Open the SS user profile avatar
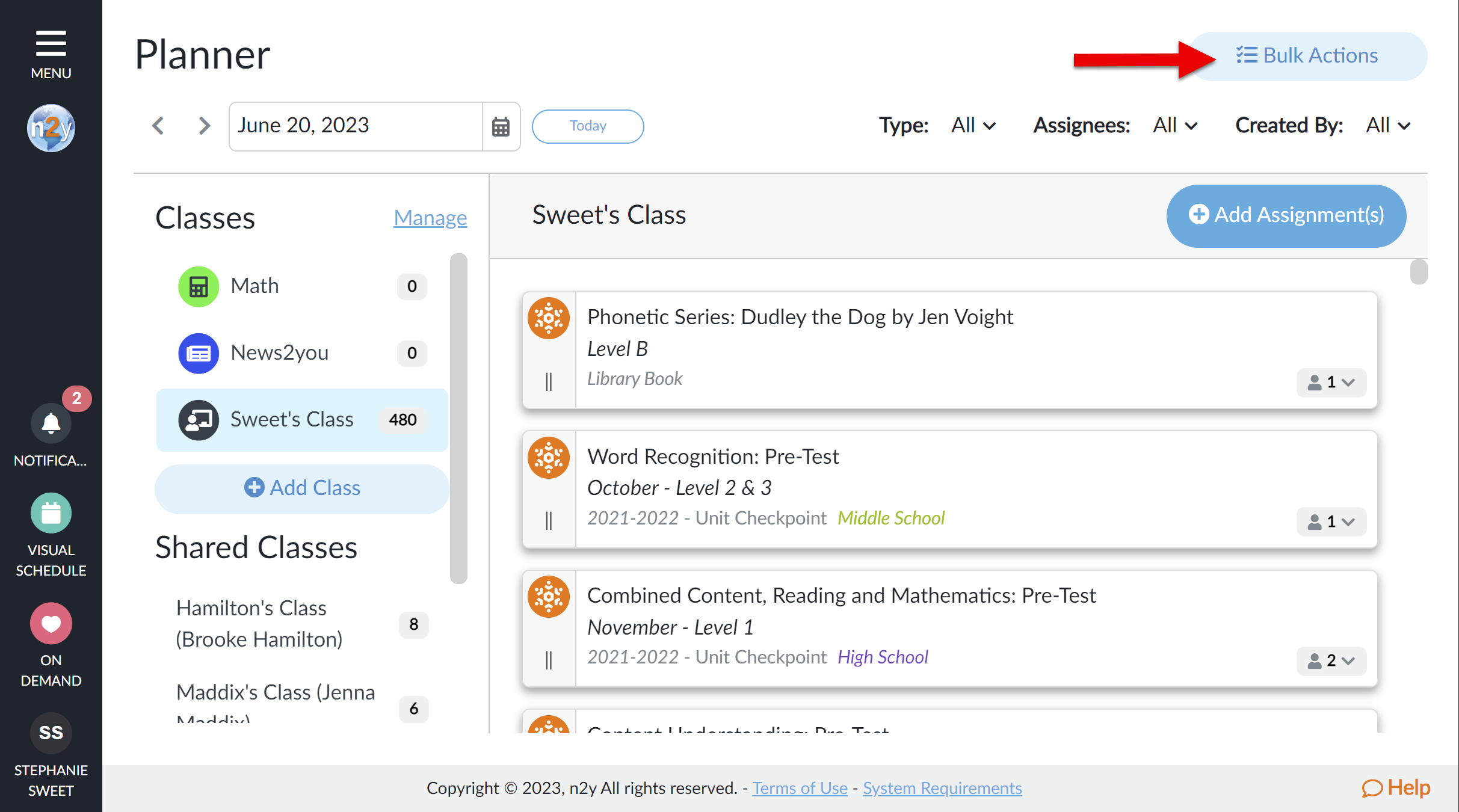1459x812 pixels. coord(51,733)
